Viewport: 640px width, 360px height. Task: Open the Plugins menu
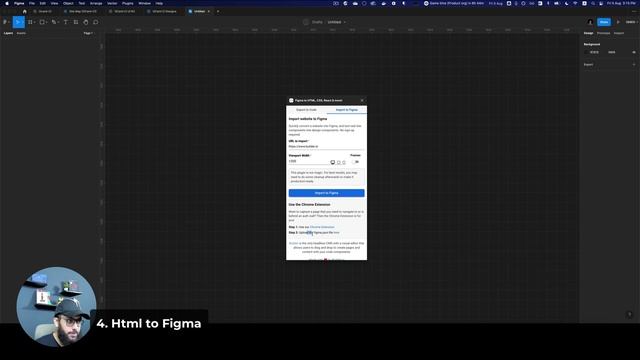pyautogui.click(x=128, y=3)
